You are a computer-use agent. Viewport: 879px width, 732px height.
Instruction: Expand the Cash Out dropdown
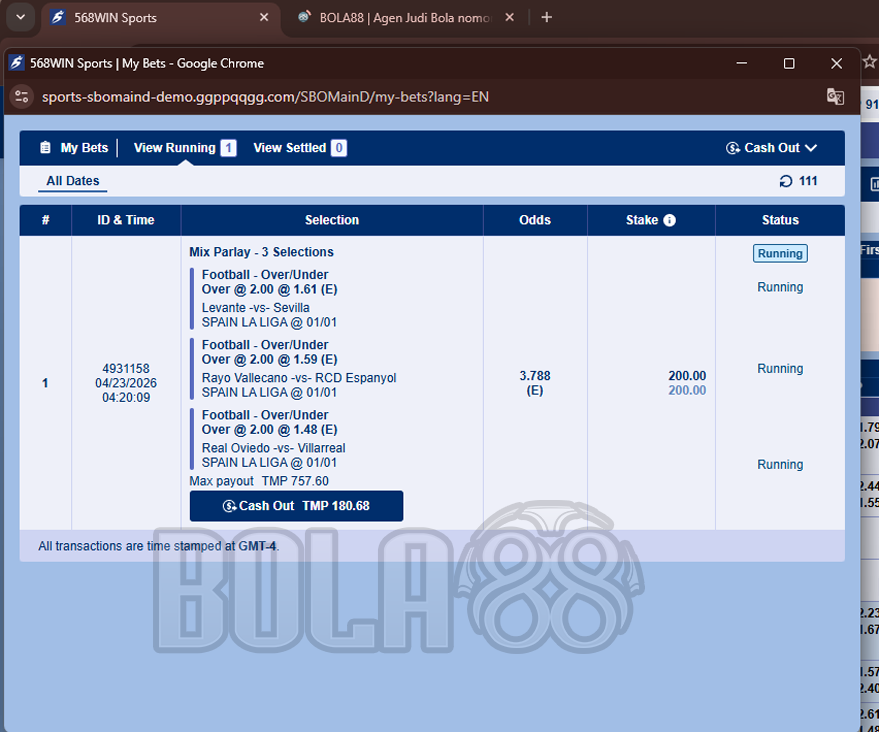click(771, 148)
